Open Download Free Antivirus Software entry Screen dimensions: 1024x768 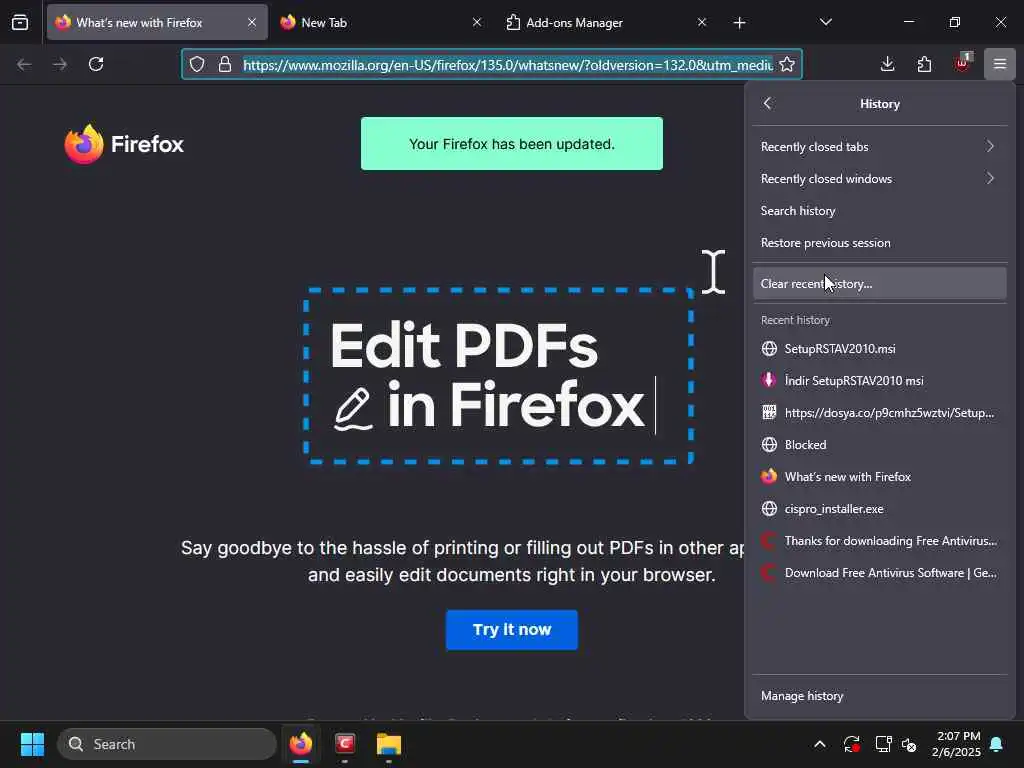[879, 572]
